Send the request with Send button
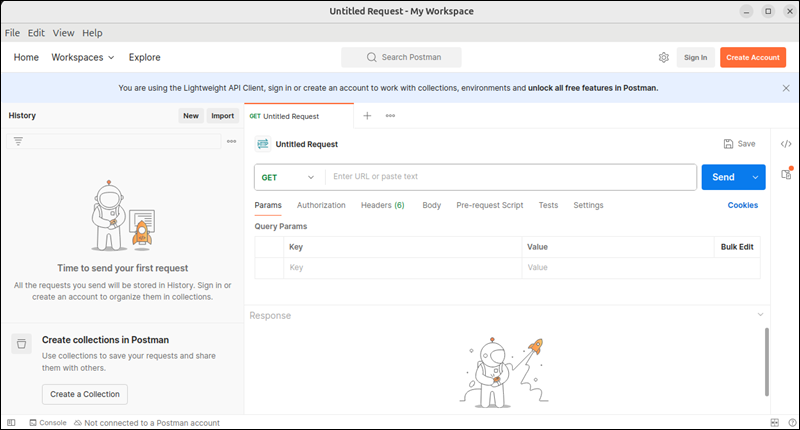Screen dimensions: 800x430 (723, 178)
